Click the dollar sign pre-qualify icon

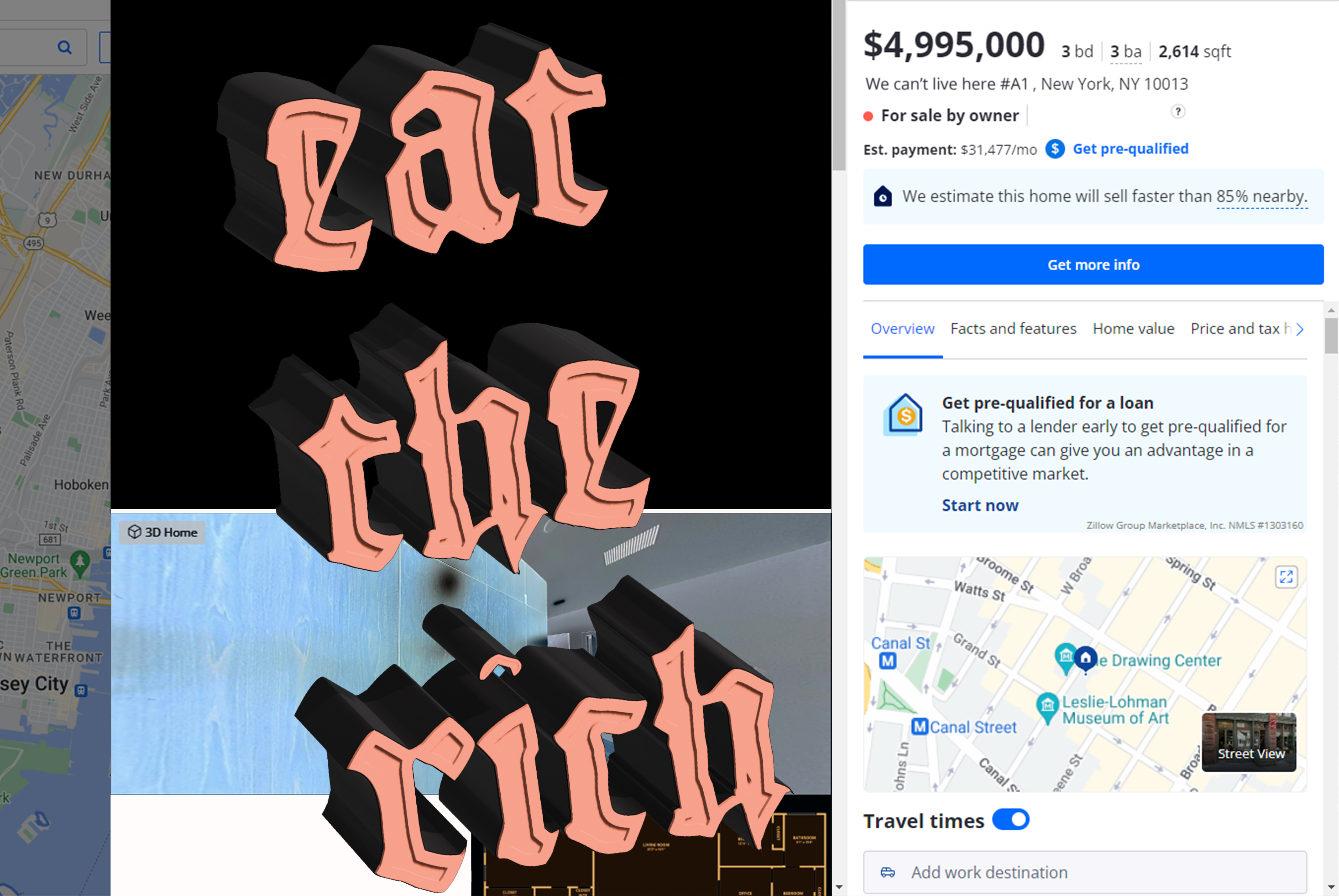(1055, 149)
